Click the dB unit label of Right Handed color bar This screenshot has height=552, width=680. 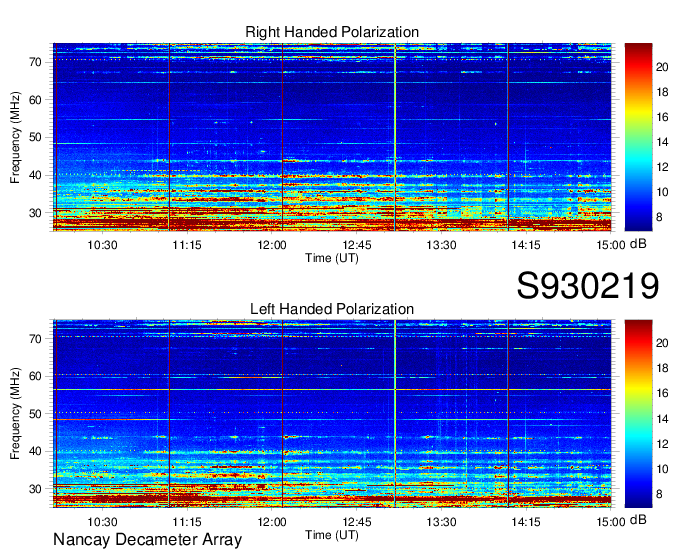click(638, 244)
